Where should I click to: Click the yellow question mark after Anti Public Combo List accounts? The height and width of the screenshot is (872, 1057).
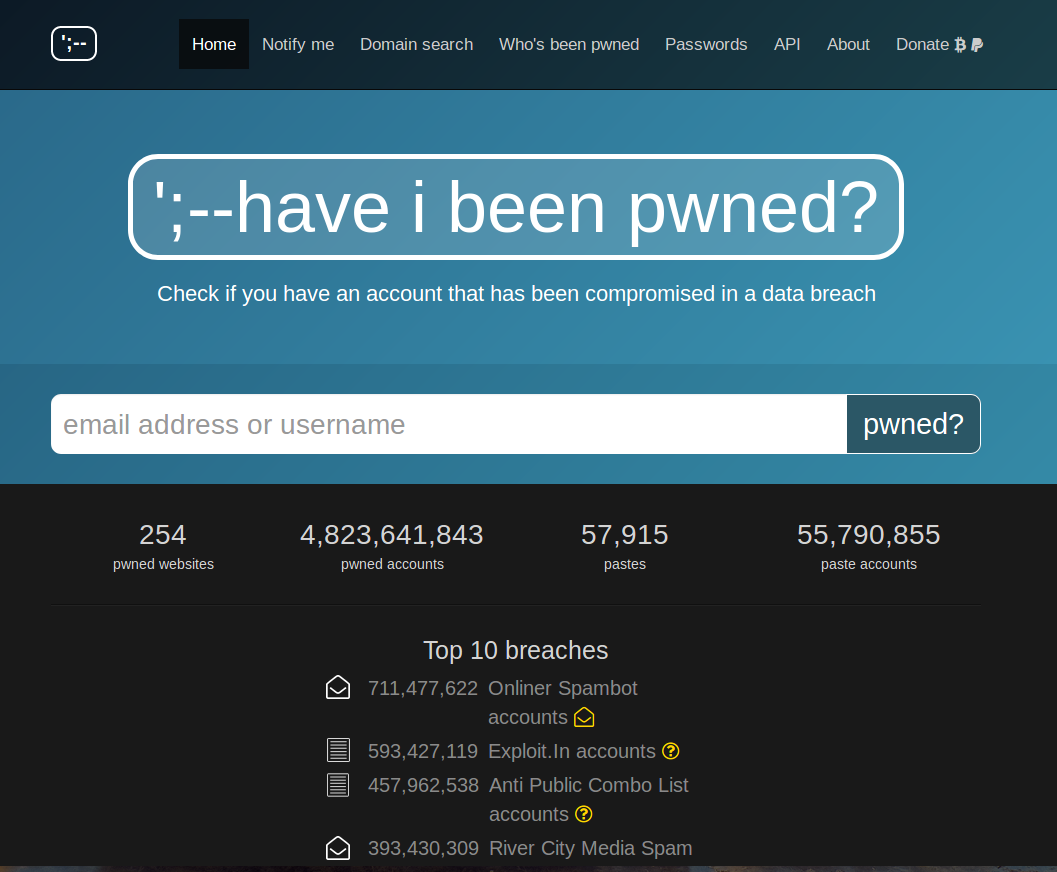pos(584,814)
